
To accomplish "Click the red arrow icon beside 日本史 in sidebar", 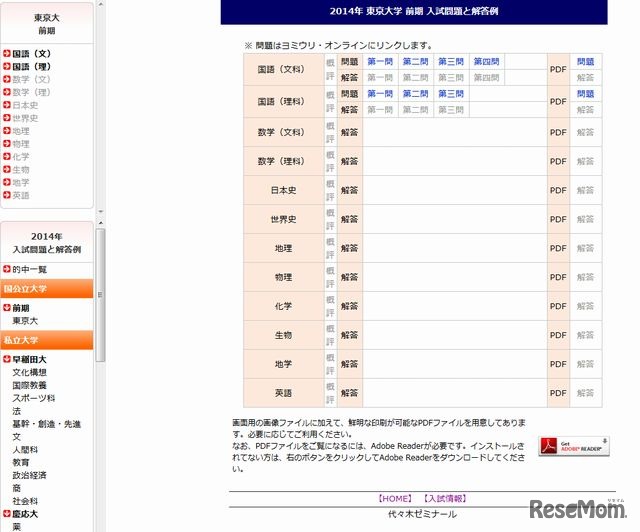I will click(x=7, y=105).
